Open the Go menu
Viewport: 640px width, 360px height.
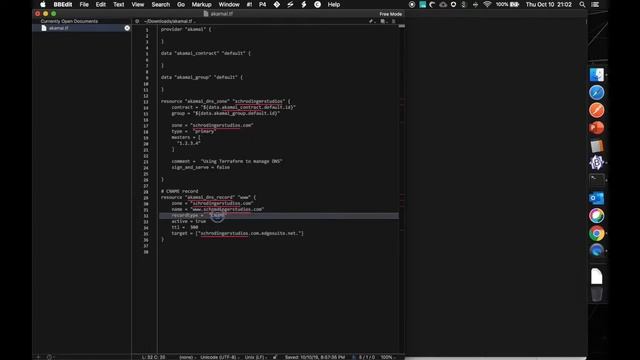coord(181,4)
